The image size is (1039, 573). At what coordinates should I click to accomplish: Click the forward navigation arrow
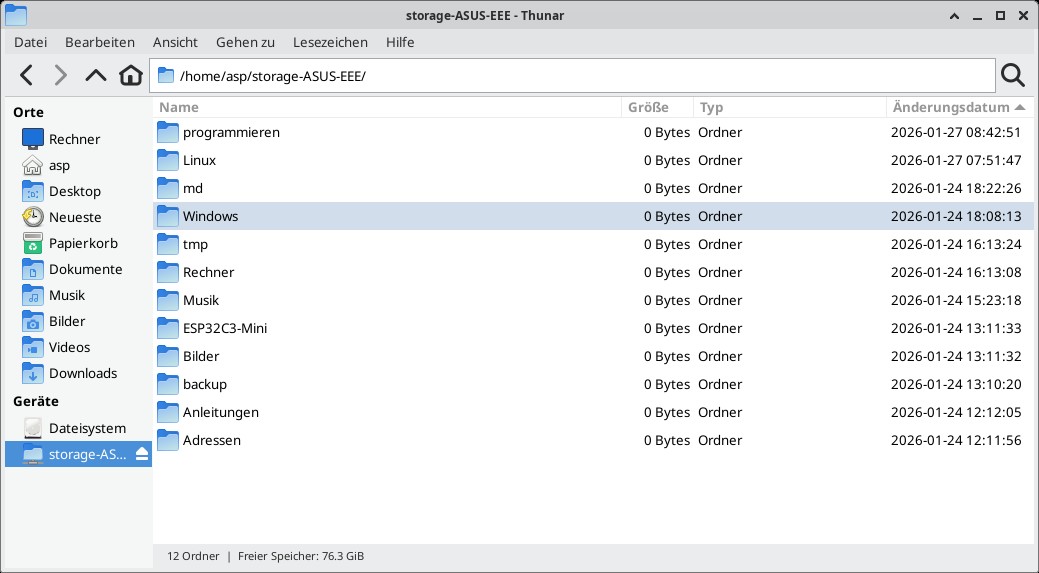coord(61,75)
